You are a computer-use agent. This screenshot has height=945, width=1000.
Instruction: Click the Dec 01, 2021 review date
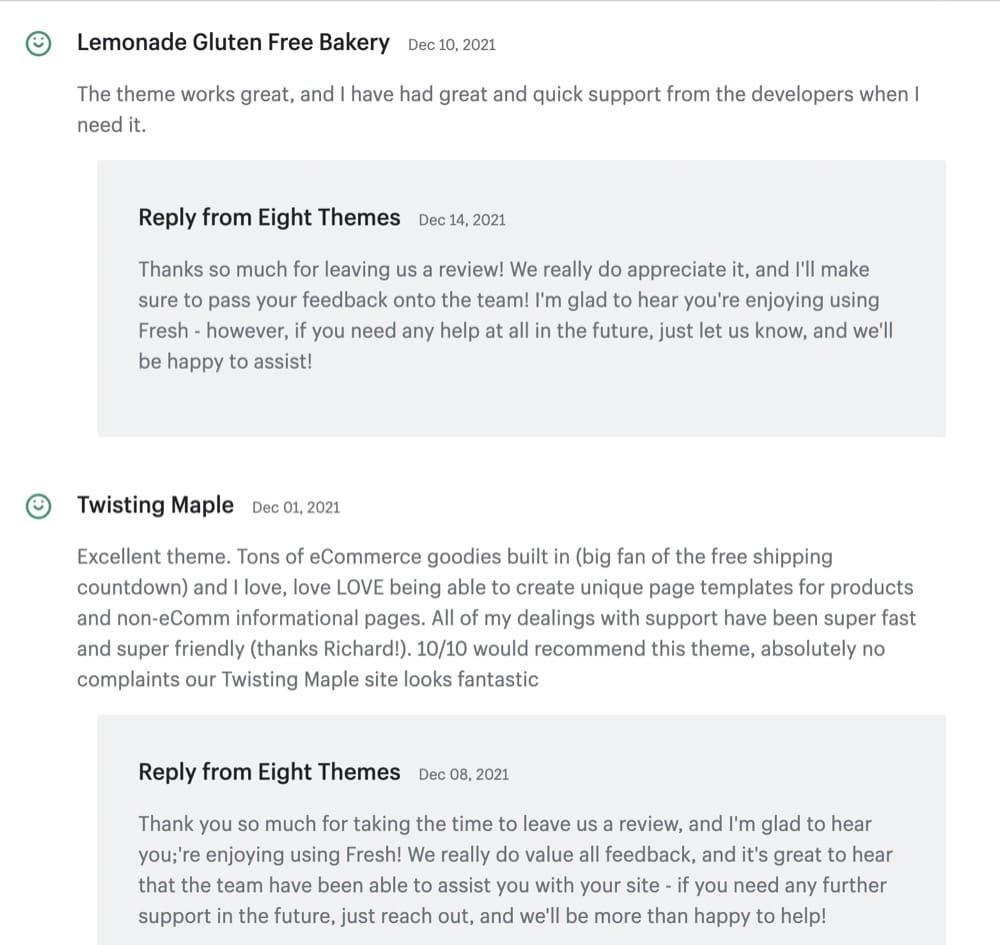(x=296, y=507)
